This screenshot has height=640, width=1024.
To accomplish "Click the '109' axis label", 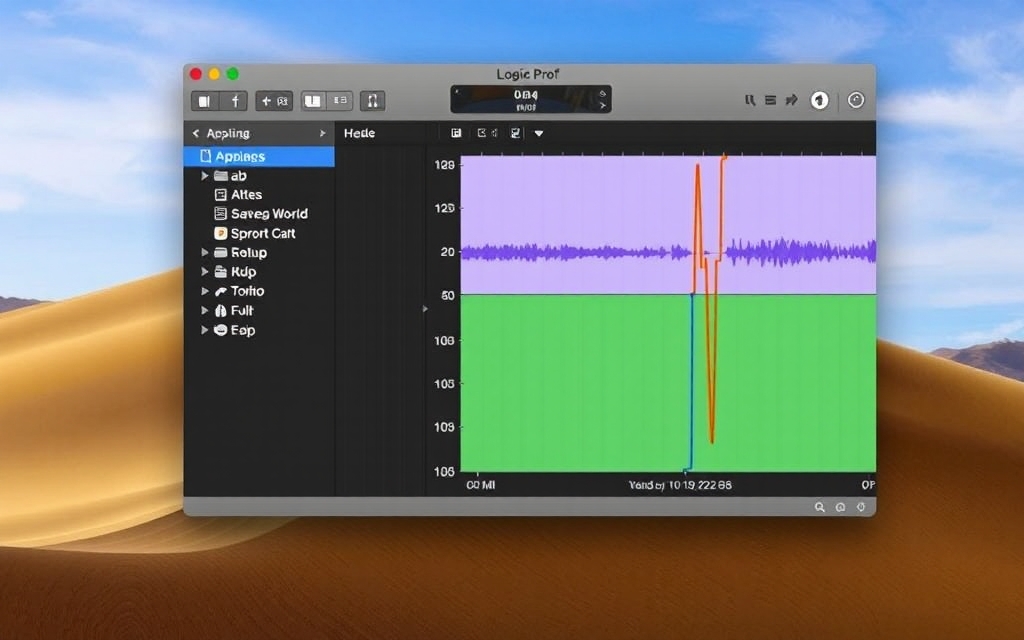I will (x=444, y=427).
